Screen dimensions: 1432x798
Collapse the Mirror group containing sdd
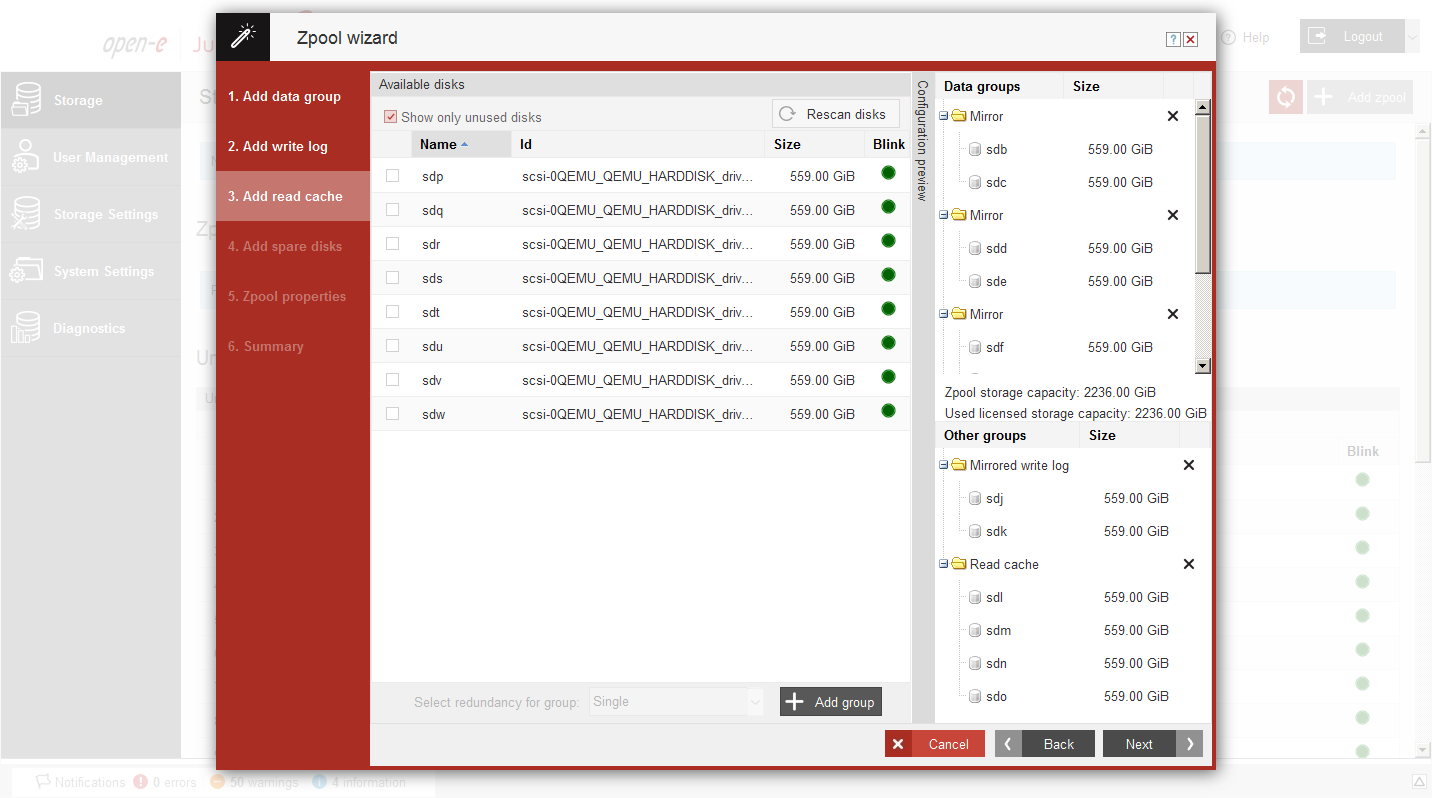tap(943, 215)
